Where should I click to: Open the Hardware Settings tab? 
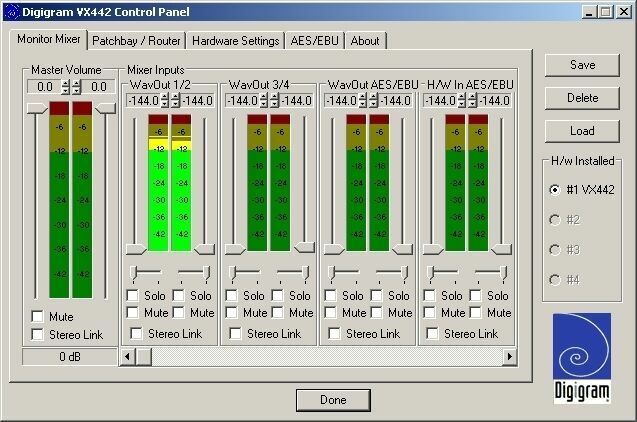point(236,41)
